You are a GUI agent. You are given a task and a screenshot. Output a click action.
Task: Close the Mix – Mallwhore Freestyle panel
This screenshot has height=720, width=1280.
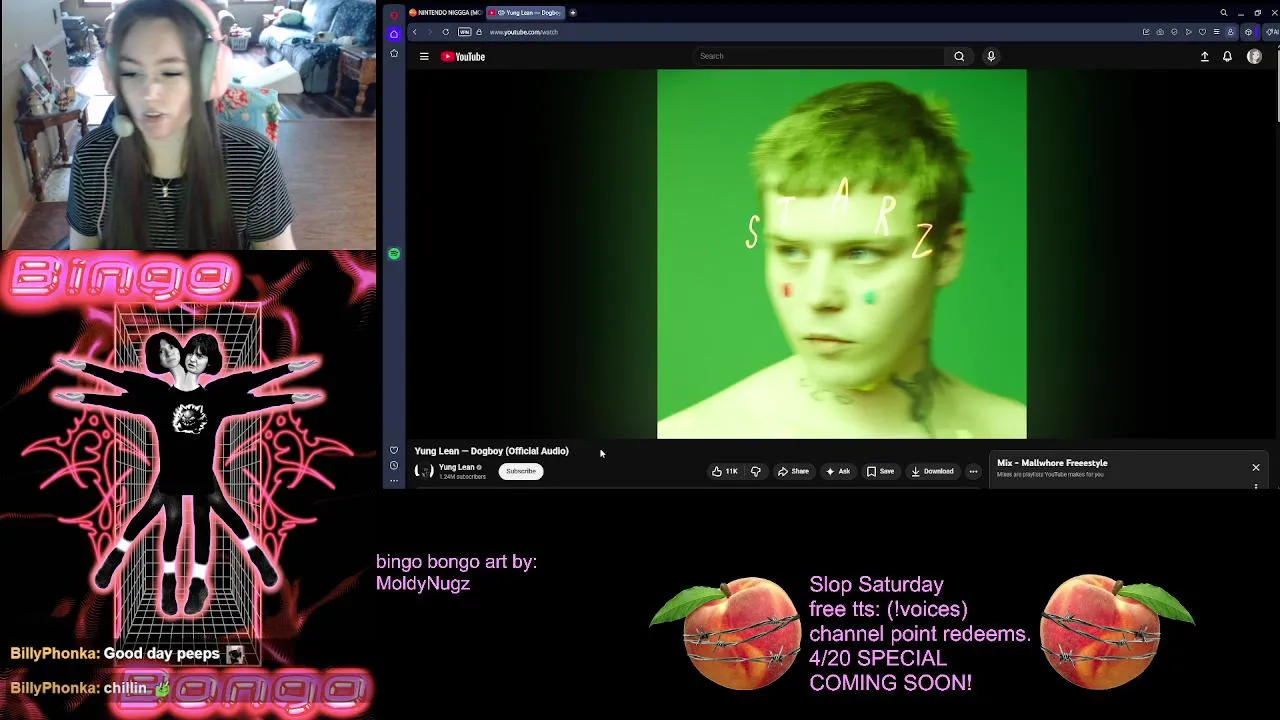pos(1256,467)
